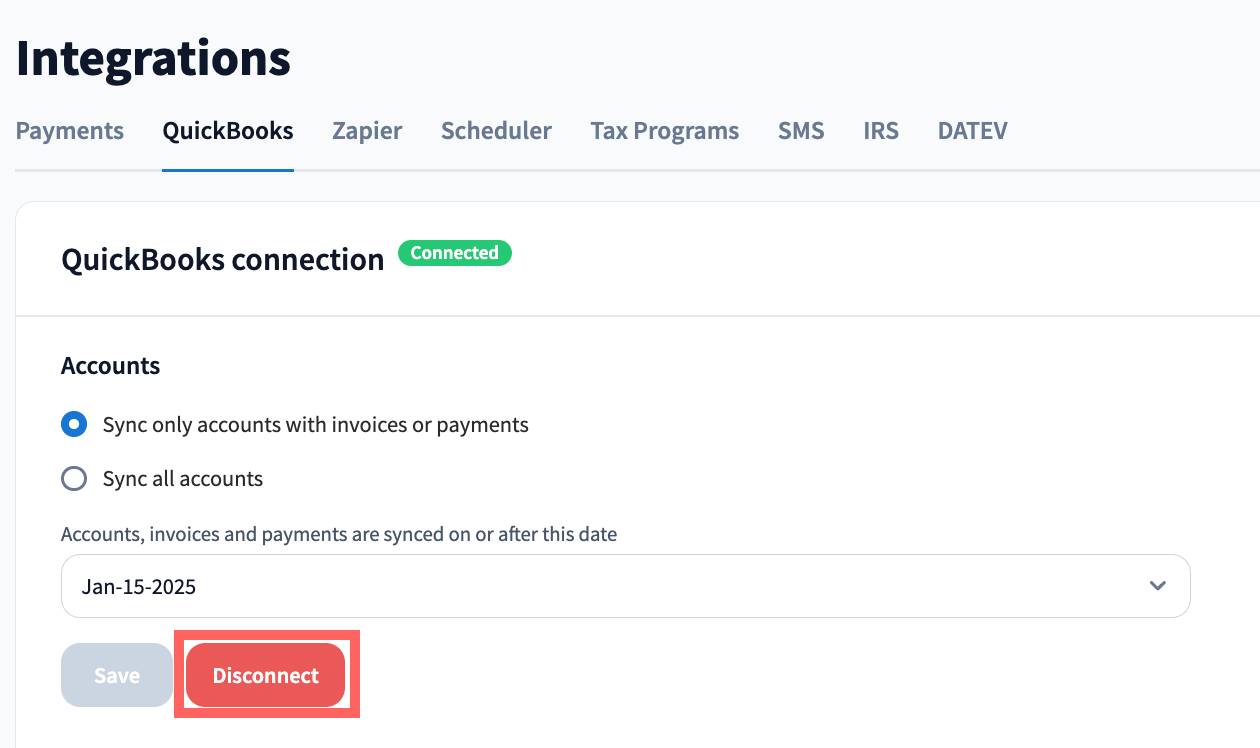This screenshot has height=748, width=1260.
Task: Click the Integrations page heading
Action: pyautogui.click(x=153, y=58)
